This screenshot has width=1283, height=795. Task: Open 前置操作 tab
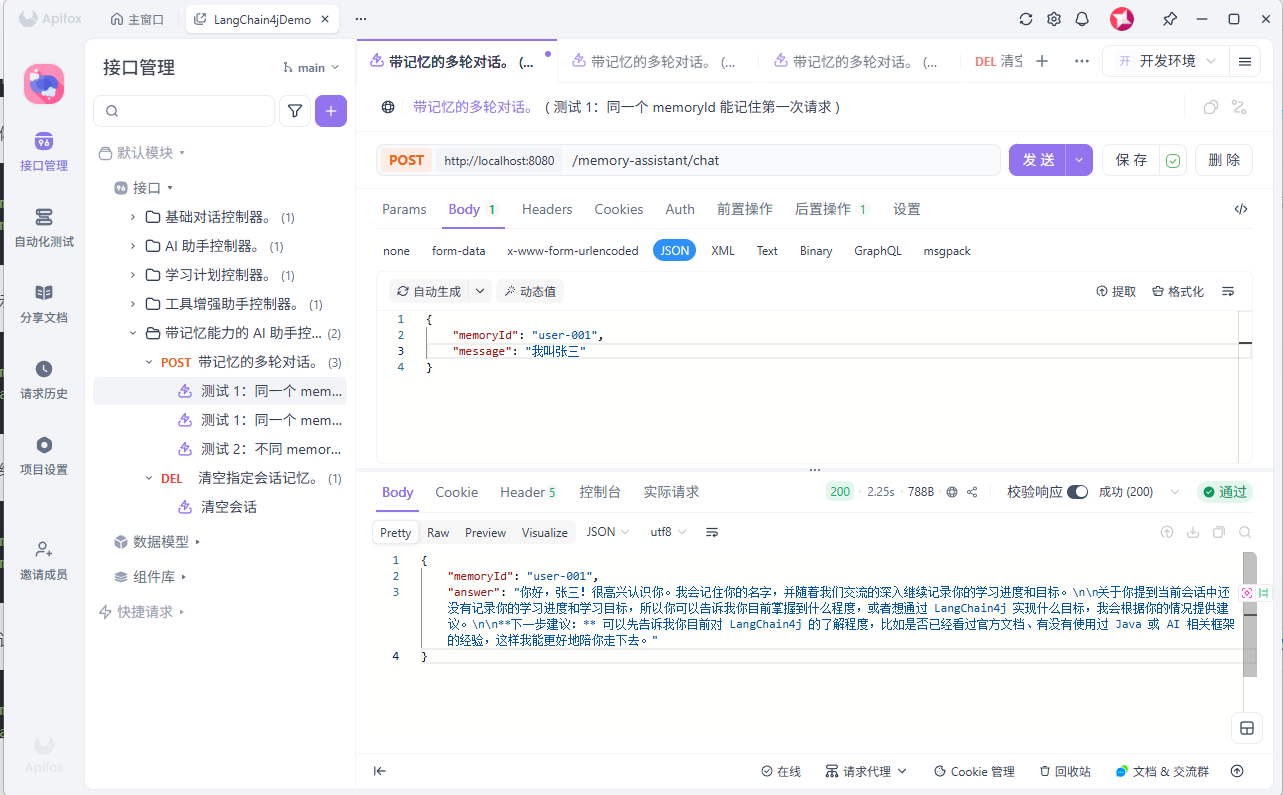click(x=745, y=209)
